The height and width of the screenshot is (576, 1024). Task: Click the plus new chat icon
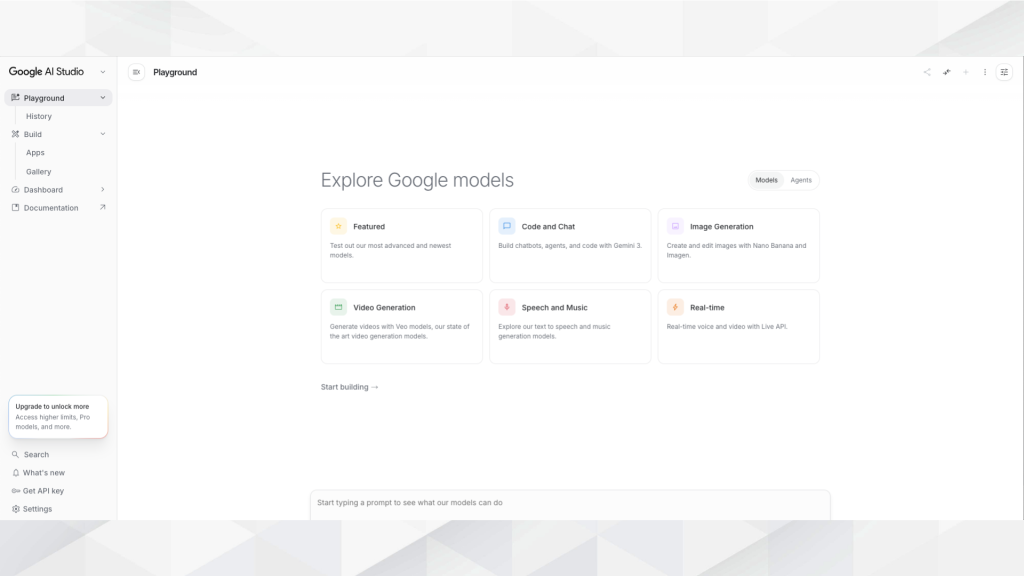point(966,72)
